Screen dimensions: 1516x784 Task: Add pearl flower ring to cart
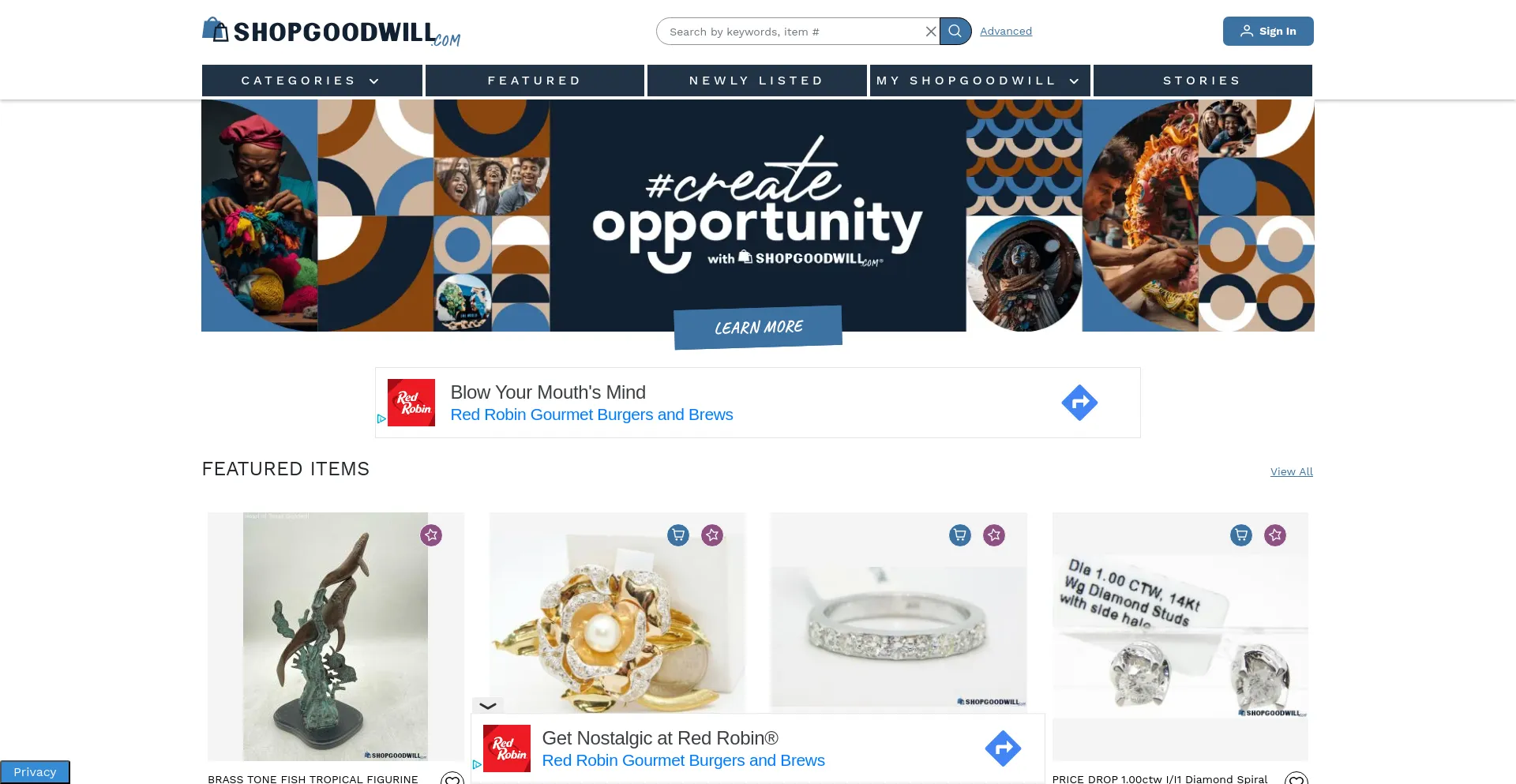[x=678, y=535]
